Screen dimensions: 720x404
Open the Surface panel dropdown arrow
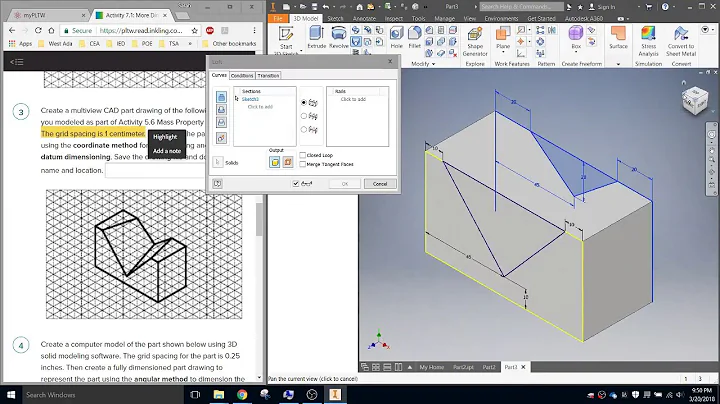pyautogui.click(x=618, y=64)
